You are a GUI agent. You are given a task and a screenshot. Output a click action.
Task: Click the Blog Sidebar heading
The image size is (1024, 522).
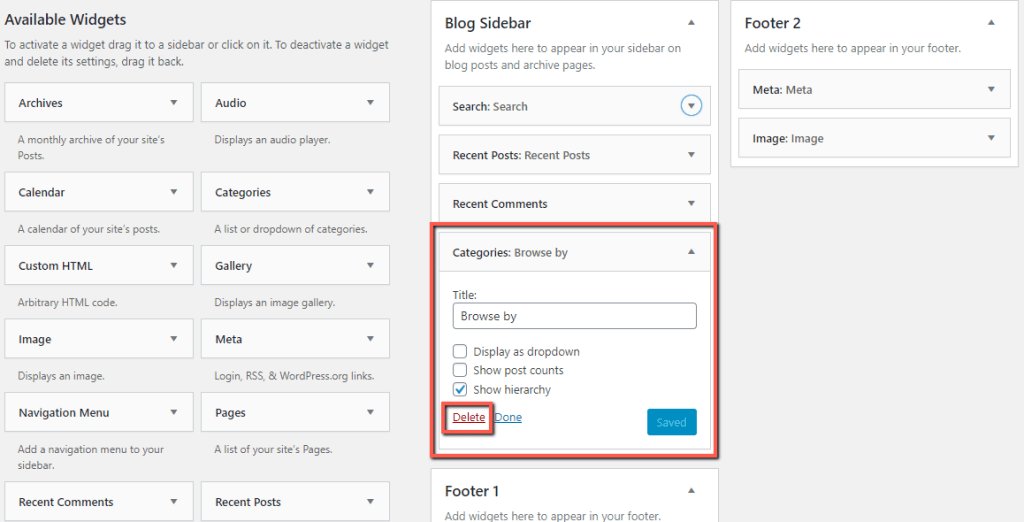click(x=488, y=23)
